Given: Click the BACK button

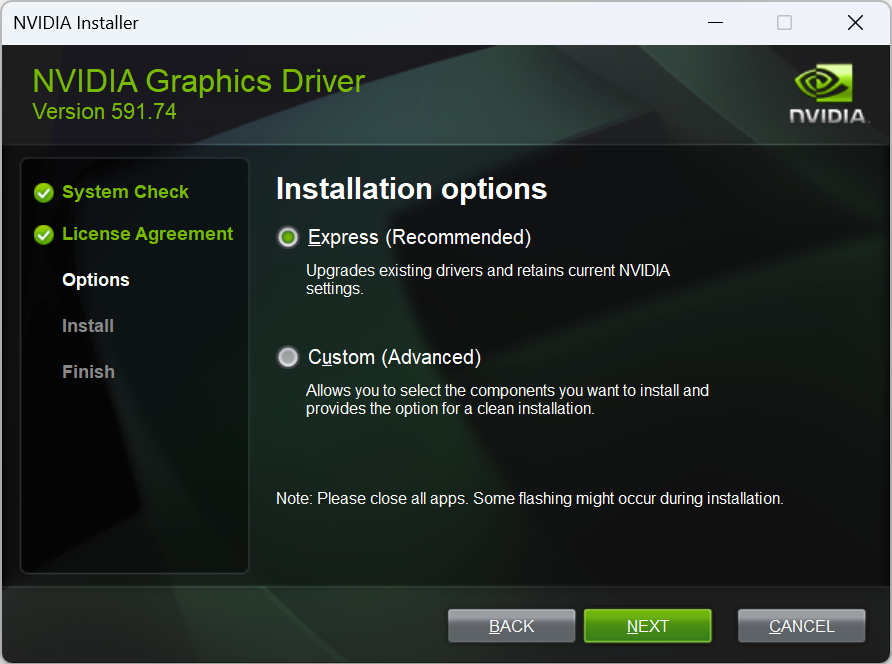Looking at the screenshot, I should pos(511,625).
